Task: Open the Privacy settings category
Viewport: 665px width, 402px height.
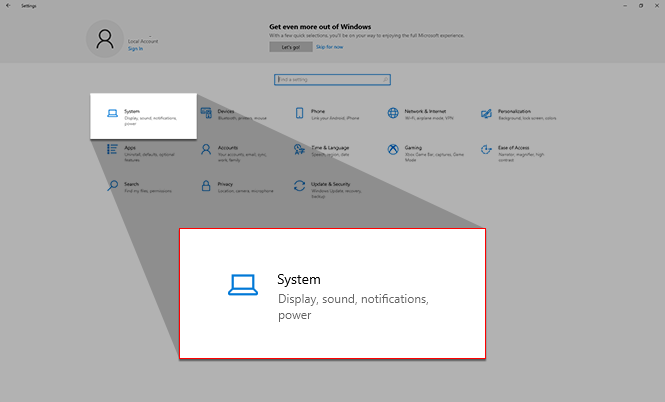Action: (x=226, y=186)
